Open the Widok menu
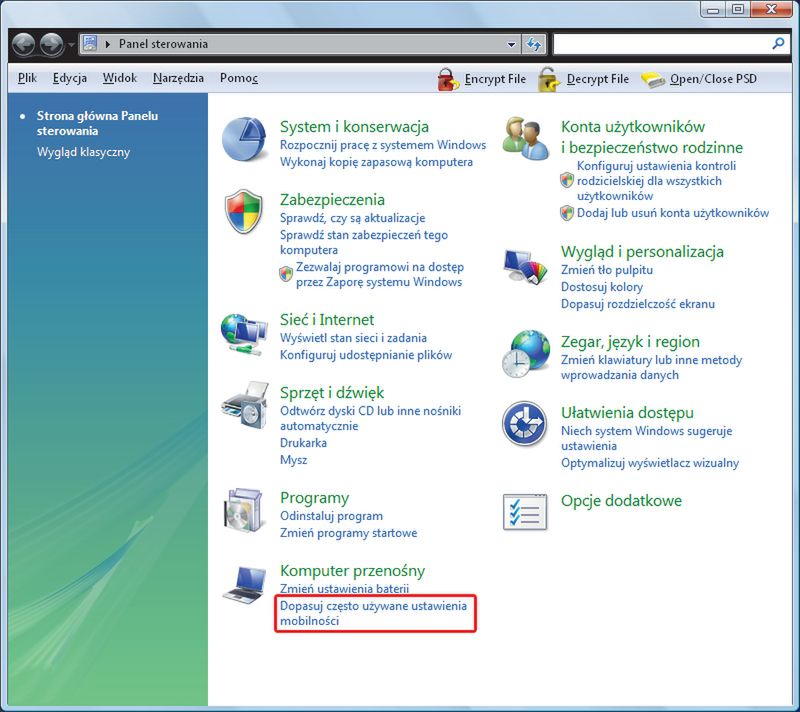This screenshot has height=712, width=800. click(119, 78)
